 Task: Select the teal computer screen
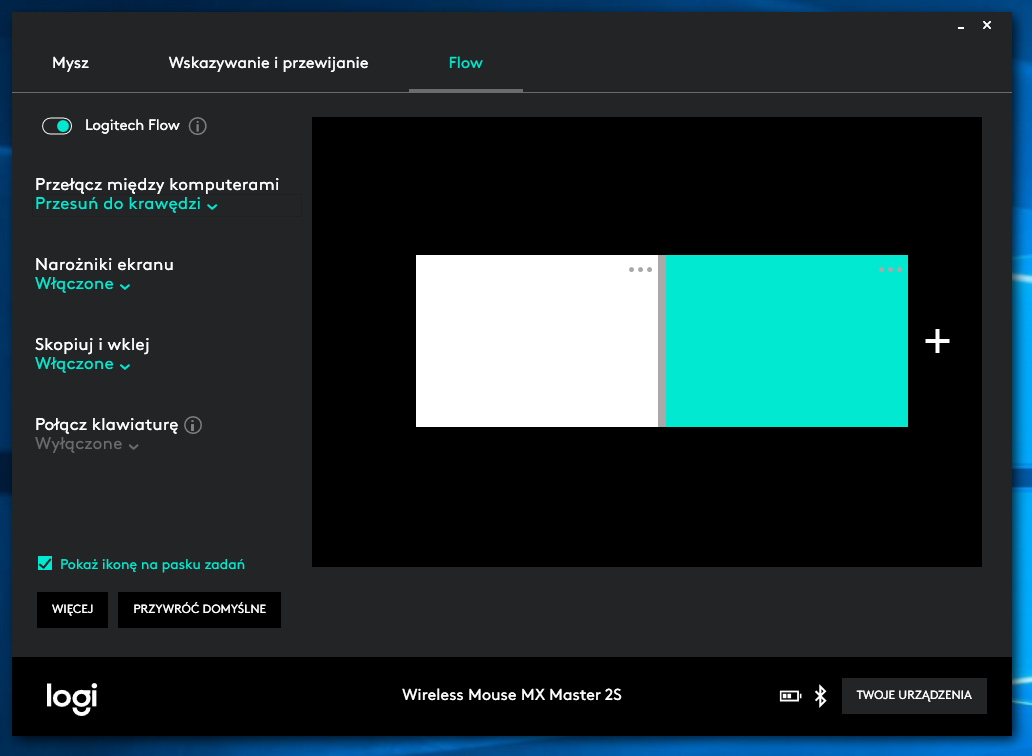pos(787,341)
